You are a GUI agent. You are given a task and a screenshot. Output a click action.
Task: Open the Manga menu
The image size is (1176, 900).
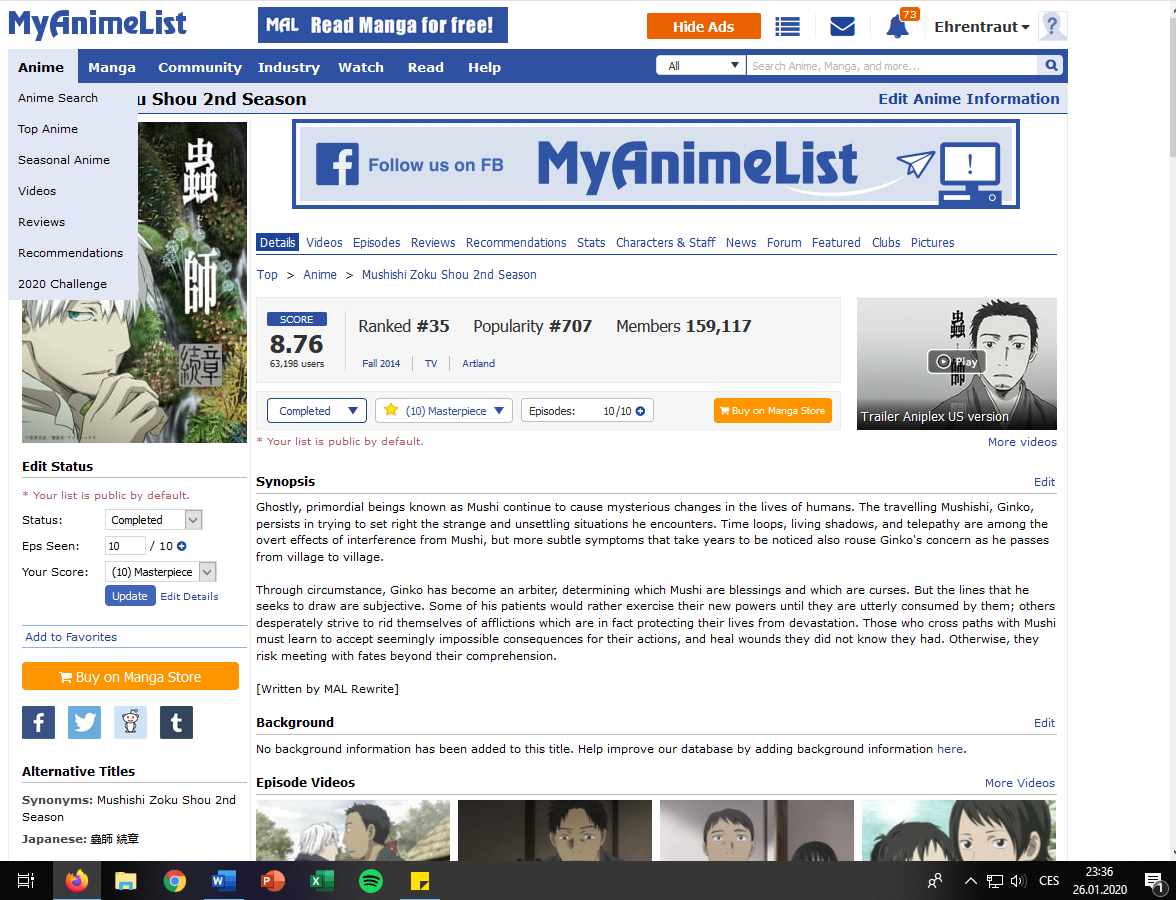pos(112,67)
